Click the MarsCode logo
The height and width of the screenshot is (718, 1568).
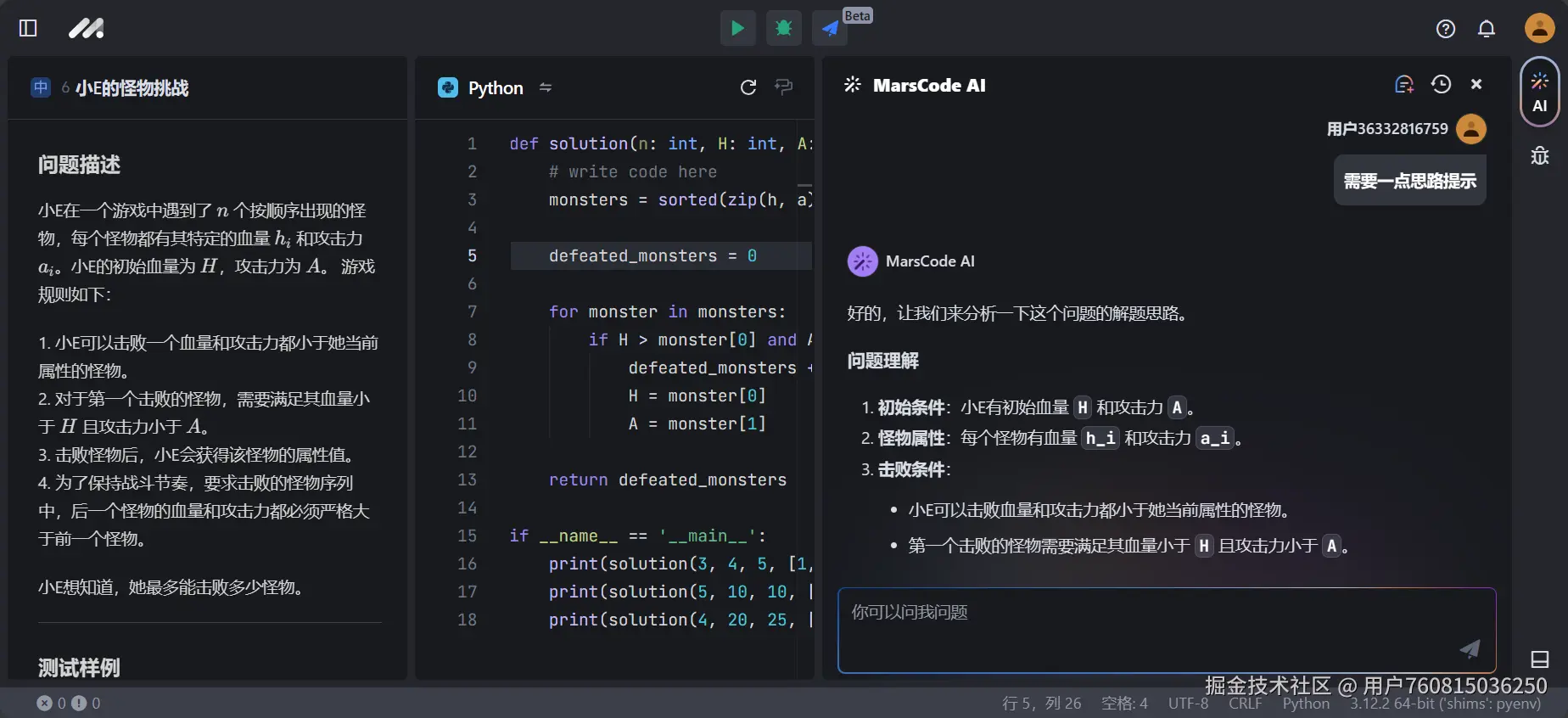coord(87,28)
